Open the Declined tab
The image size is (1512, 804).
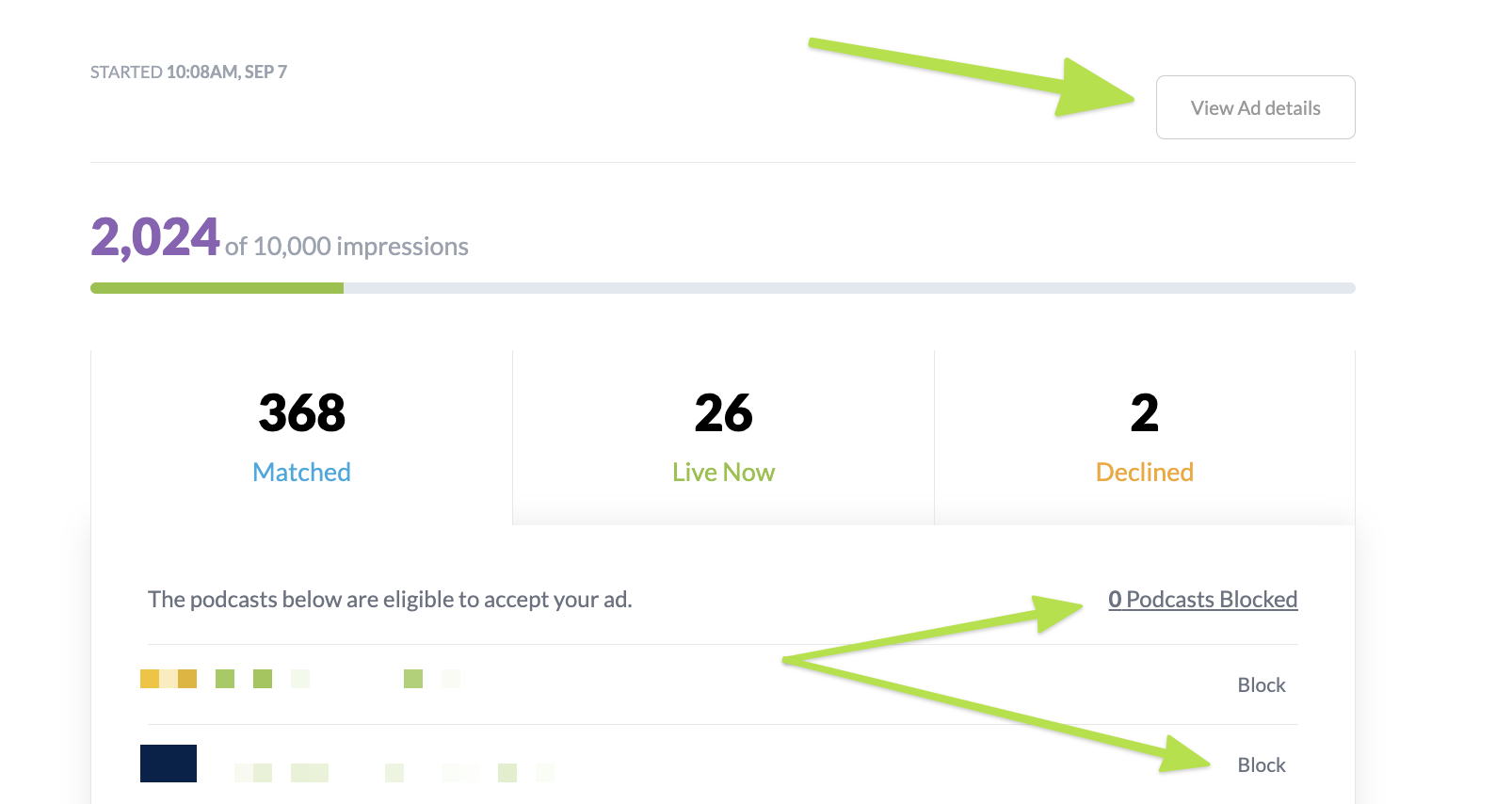tap(1144, 472)
